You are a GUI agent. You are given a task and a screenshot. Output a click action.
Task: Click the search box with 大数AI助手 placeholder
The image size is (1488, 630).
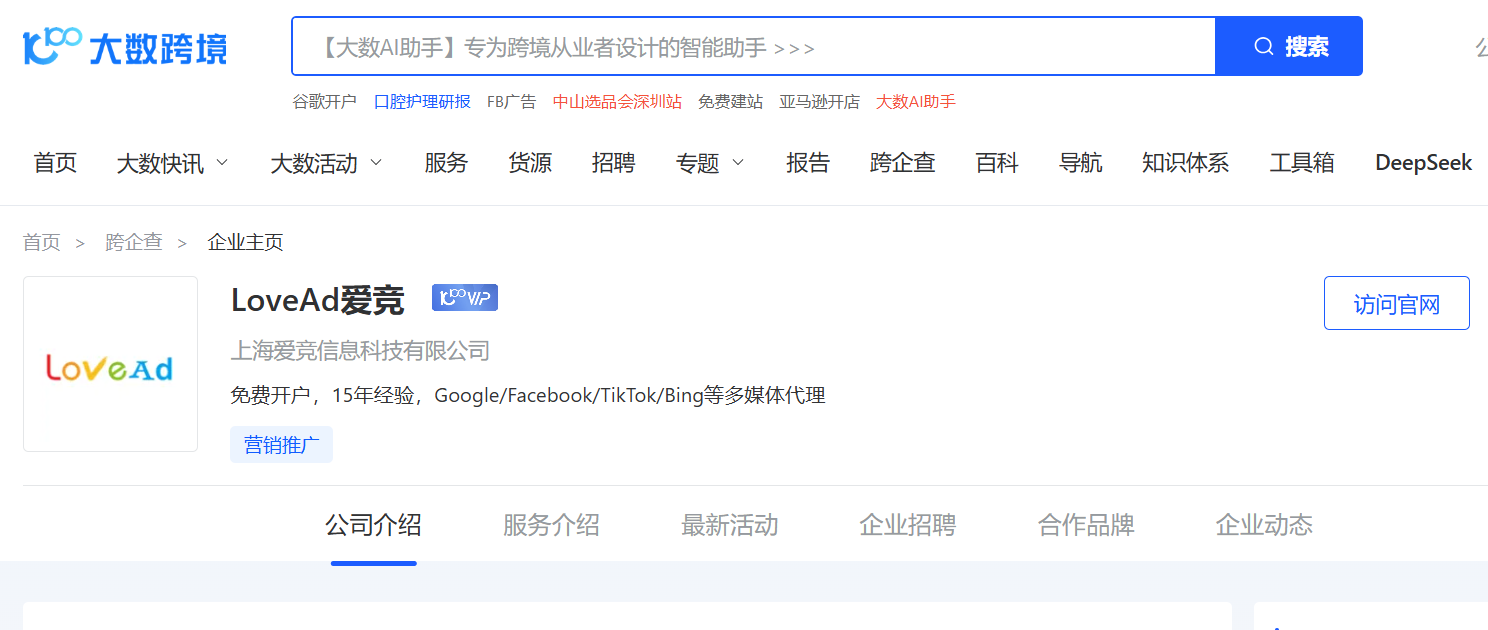753,46
